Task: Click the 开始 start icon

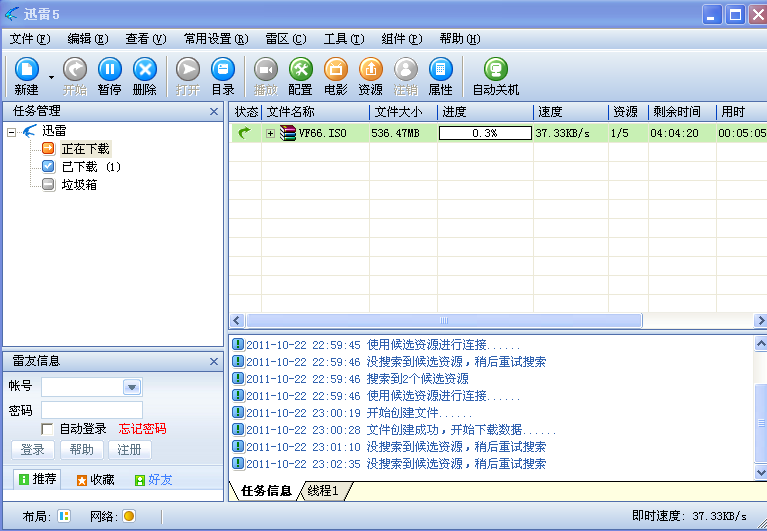Action: click(75, 69)
